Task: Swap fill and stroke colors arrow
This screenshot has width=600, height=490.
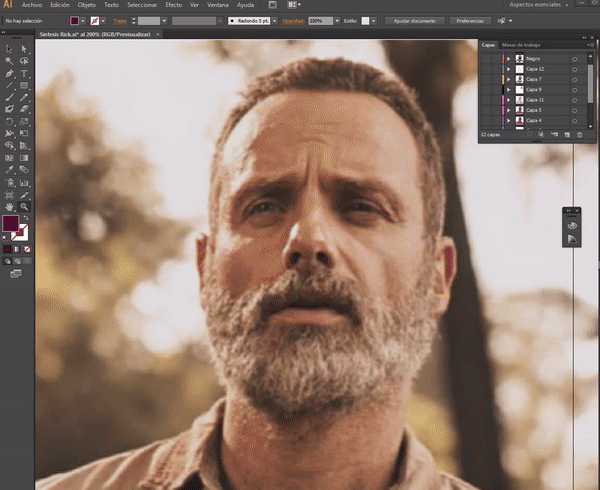Action: click(26, 218)
